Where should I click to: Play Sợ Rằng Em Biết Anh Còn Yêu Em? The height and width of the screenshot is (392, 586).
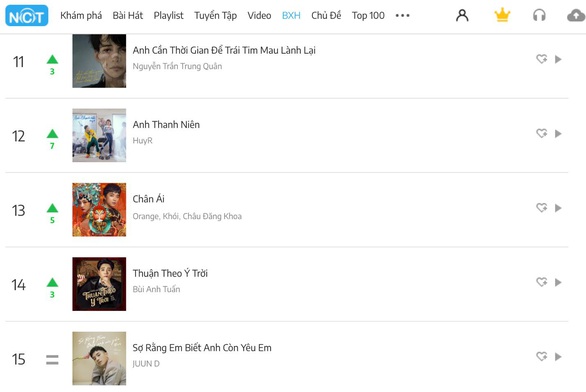pyautogui.click(x=558, y=356)
